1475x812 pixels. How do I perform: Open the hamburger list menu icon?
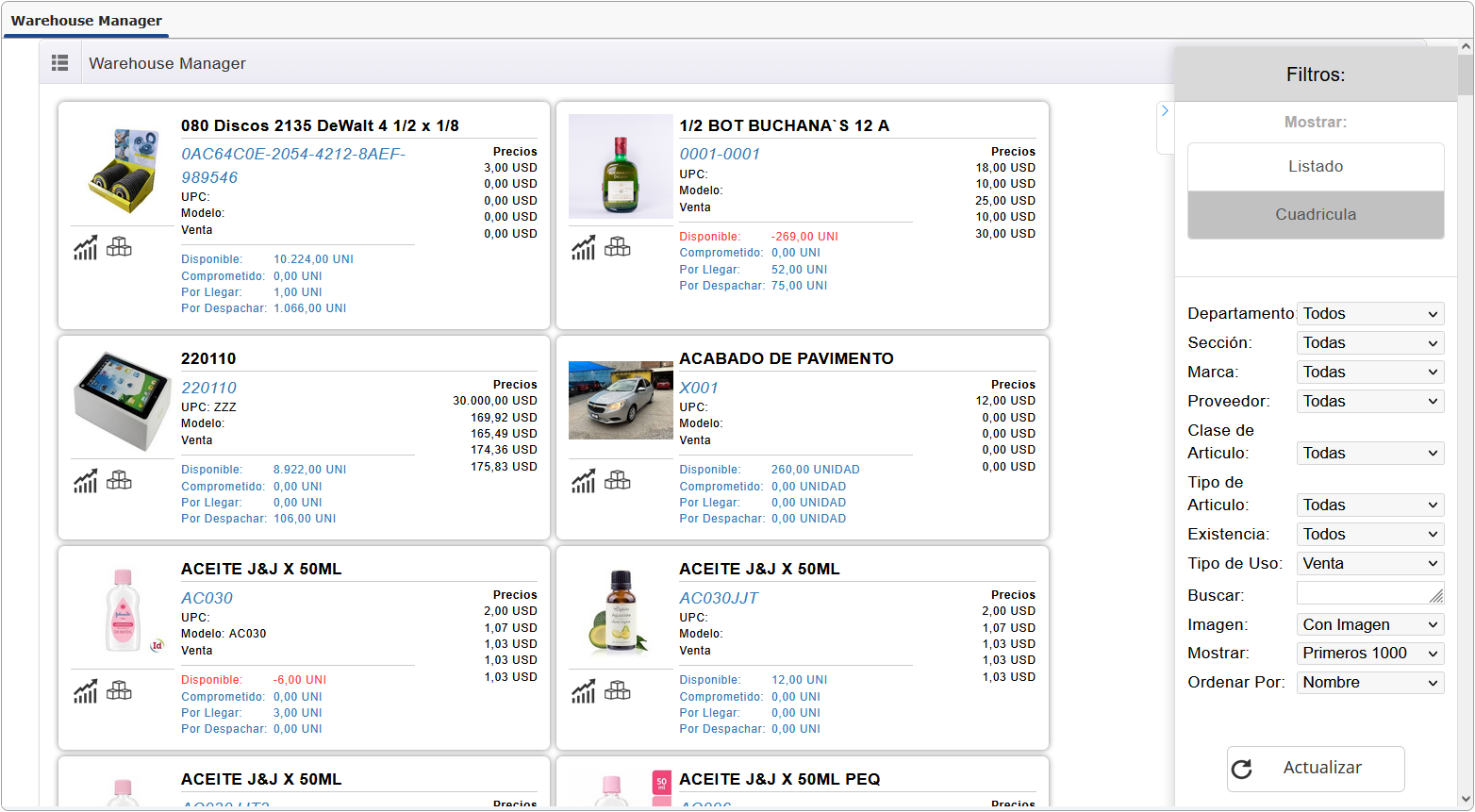pos(59,63)
